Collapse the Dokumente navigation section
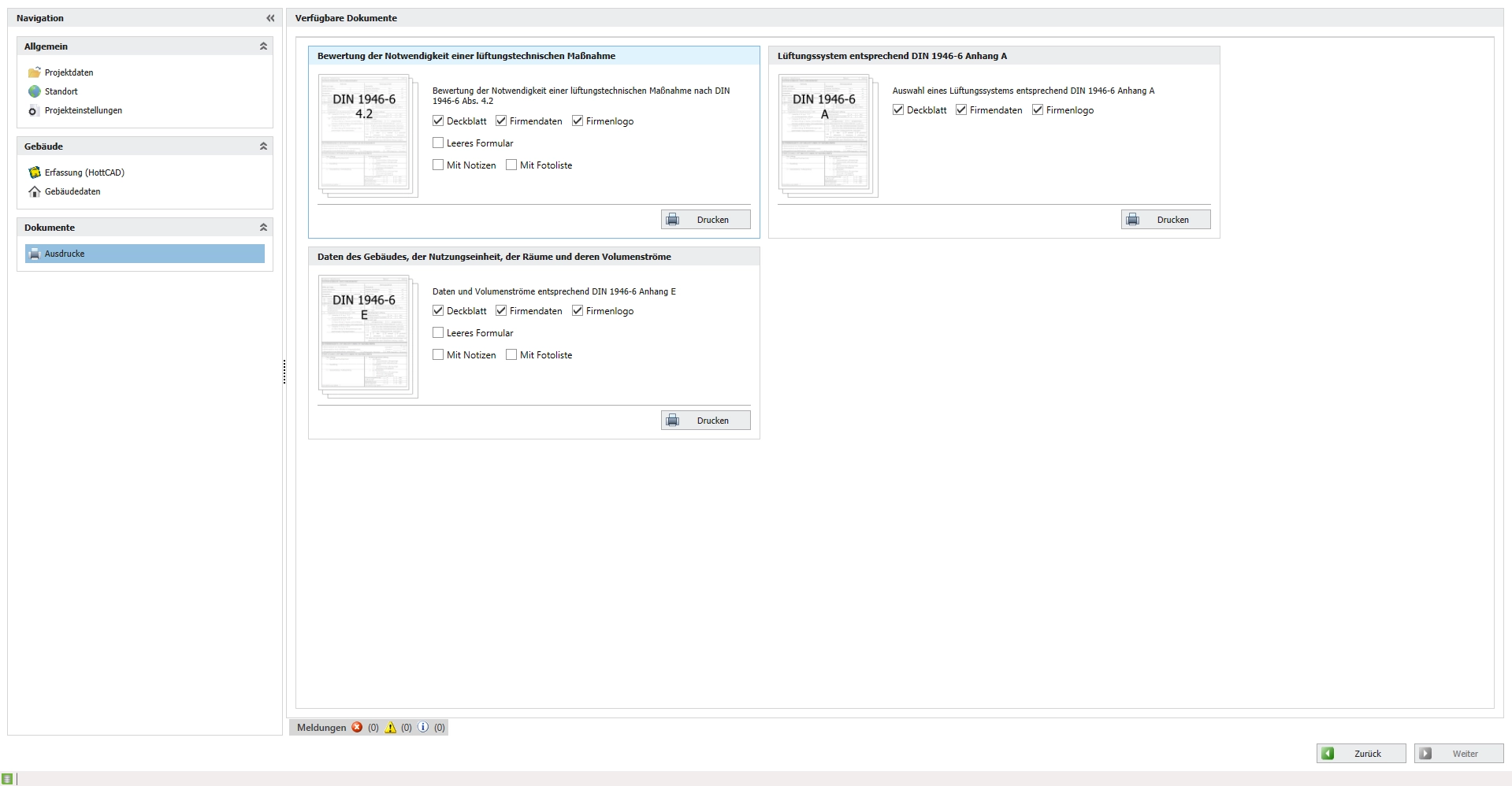This screenshot has width=1512, height=786. 263,228
